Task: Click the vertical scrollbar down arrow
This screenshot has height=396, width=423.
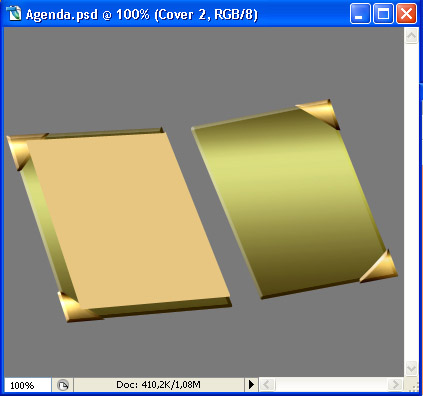Action: coord(411,369)
